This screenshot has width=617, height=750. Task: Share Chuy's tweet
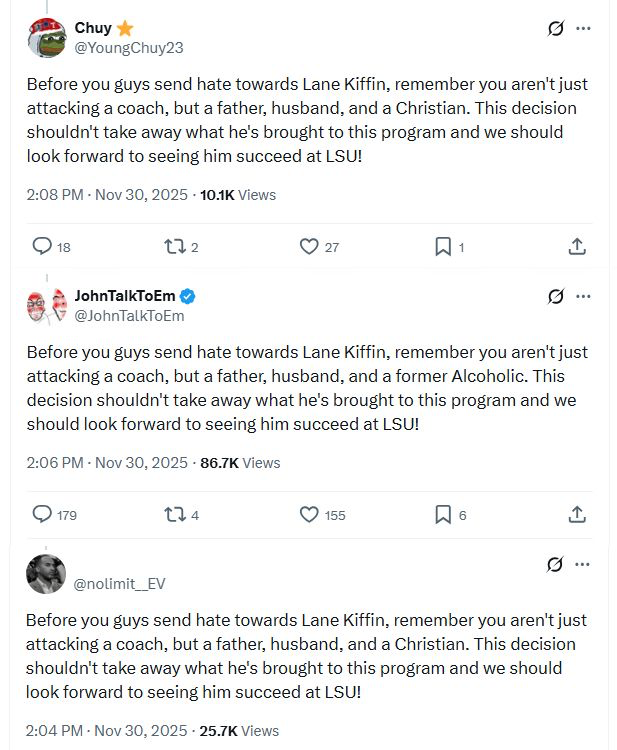tap(577, 246)
